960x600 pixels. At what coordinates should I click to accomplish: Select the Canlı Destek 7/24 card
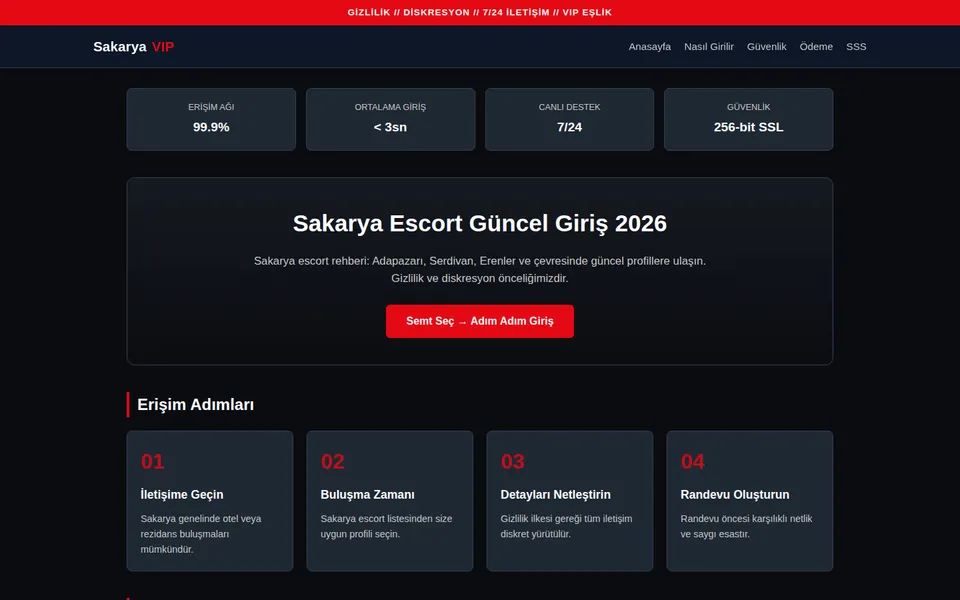[569, 119]
